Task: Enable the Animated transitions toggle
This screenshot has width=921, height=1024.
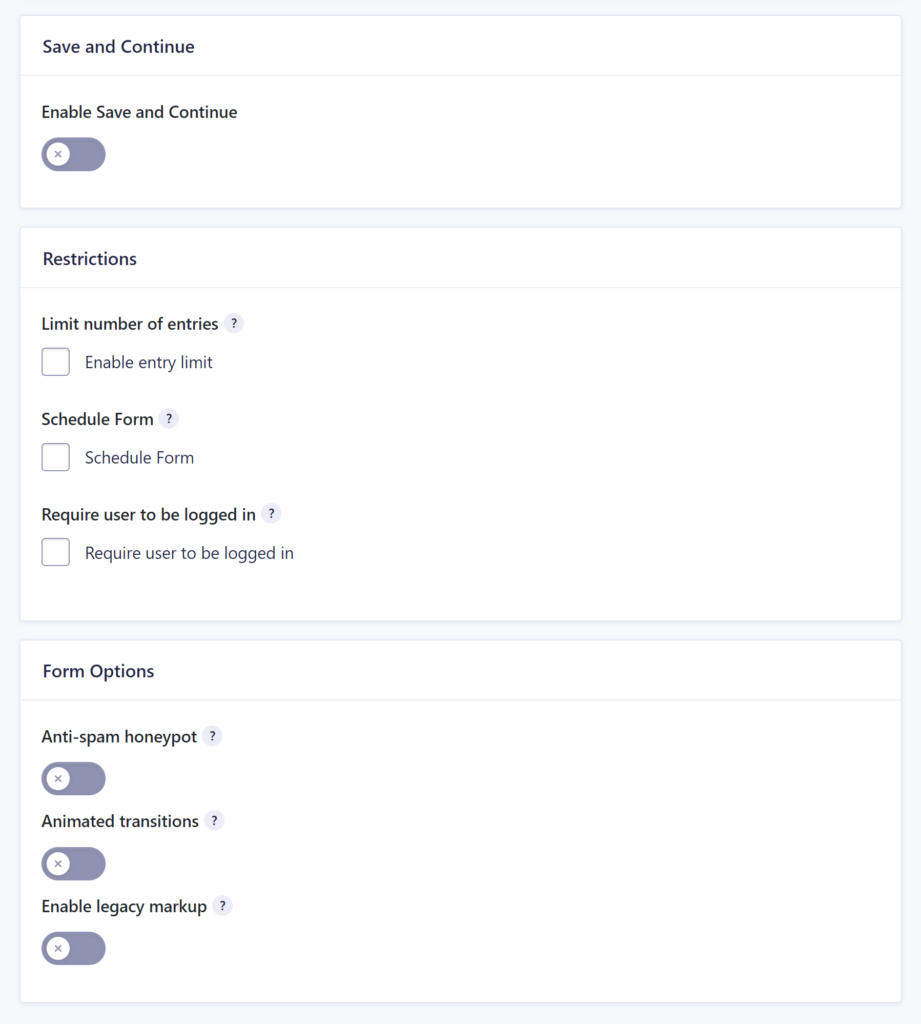Action: click(x=73, y=863)
